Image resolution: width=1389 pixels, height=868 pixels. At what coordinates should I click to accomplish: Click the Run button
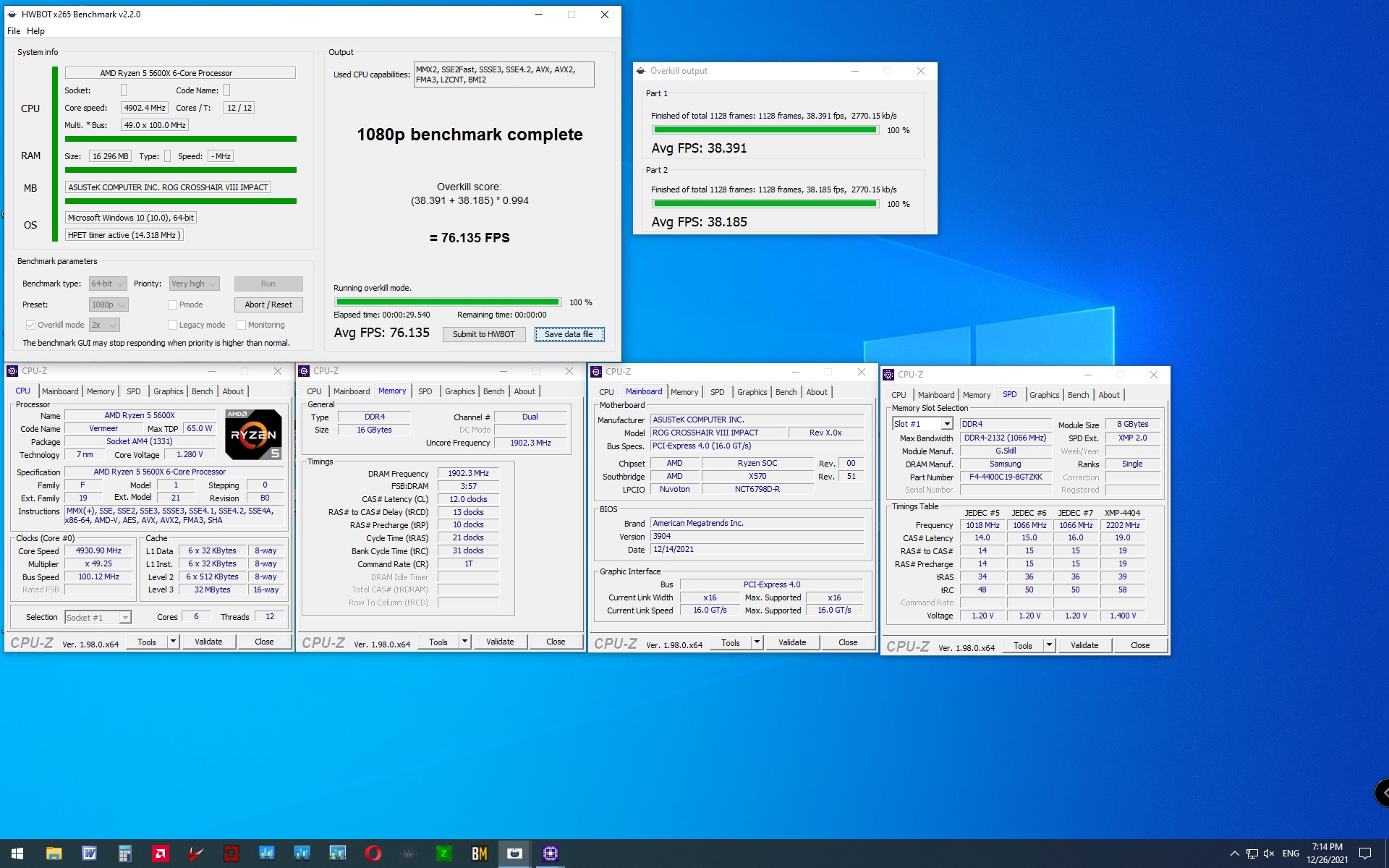(268, 284)
